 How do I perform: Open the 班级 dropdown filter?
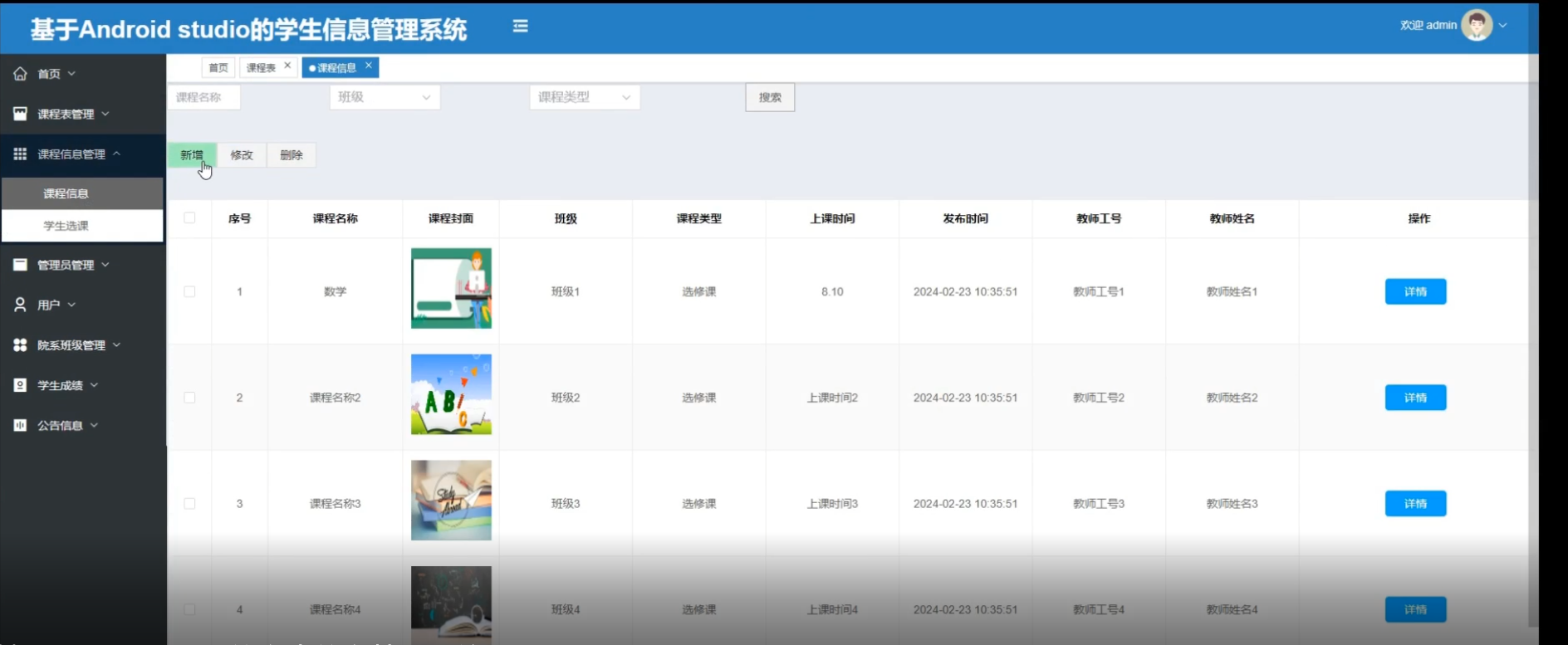click(x=385, y=97)
